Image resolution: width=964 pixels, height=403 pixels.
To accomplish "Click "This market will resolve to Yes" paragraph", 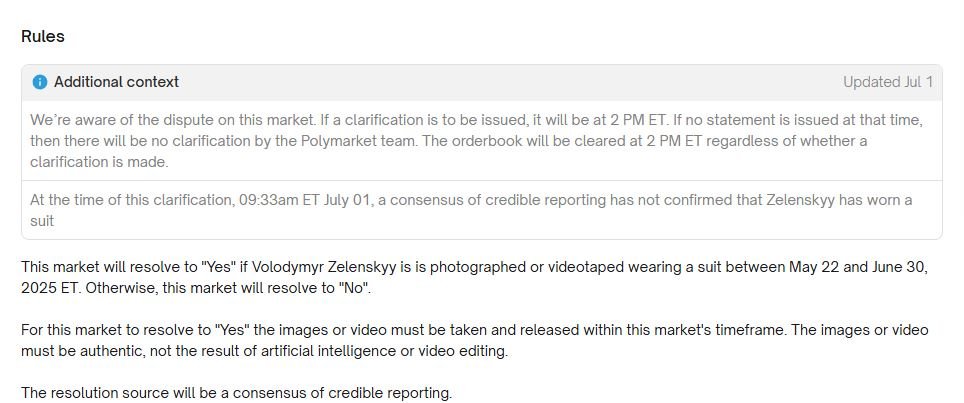I will tap(474, 278).
